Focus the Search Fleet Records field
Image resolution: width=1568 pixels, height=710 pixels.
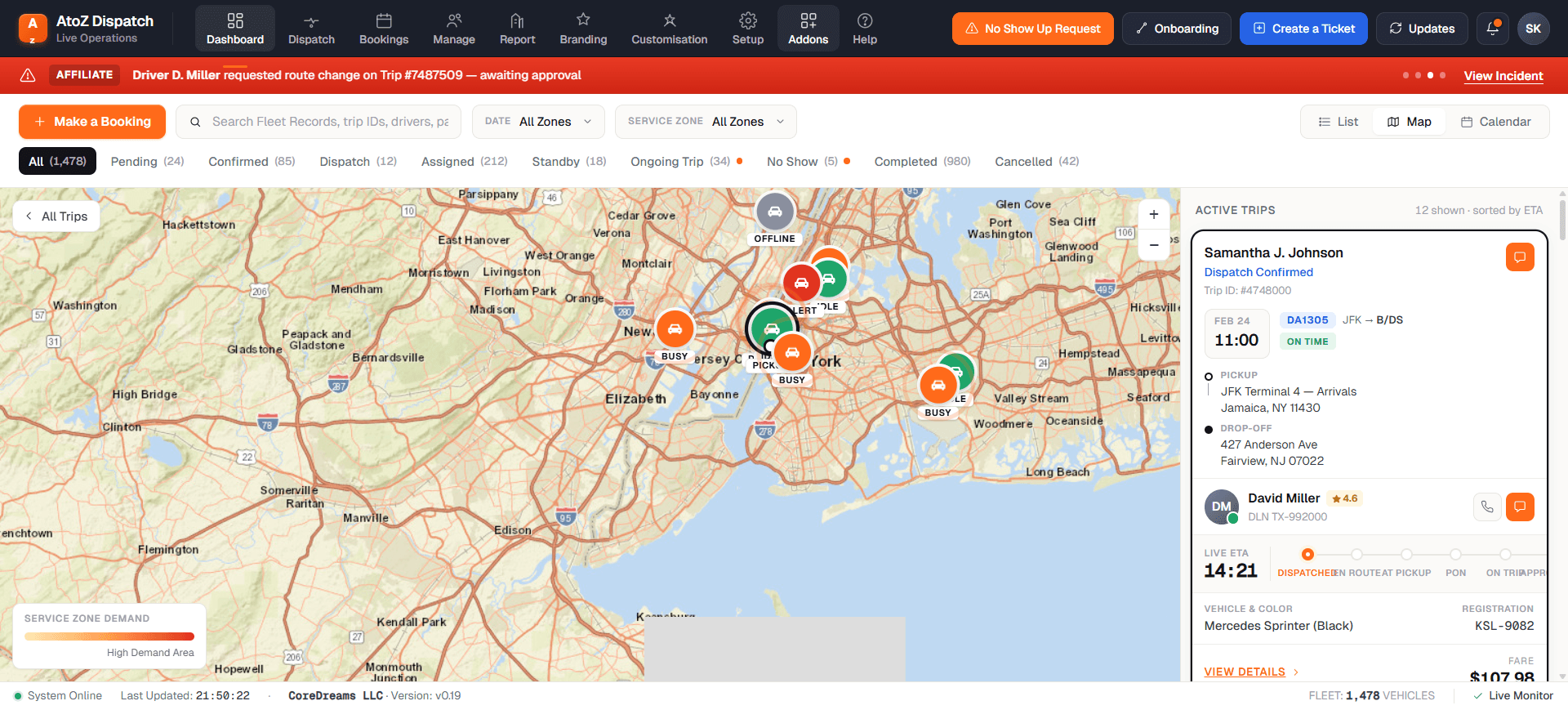[x=318, y=122]
